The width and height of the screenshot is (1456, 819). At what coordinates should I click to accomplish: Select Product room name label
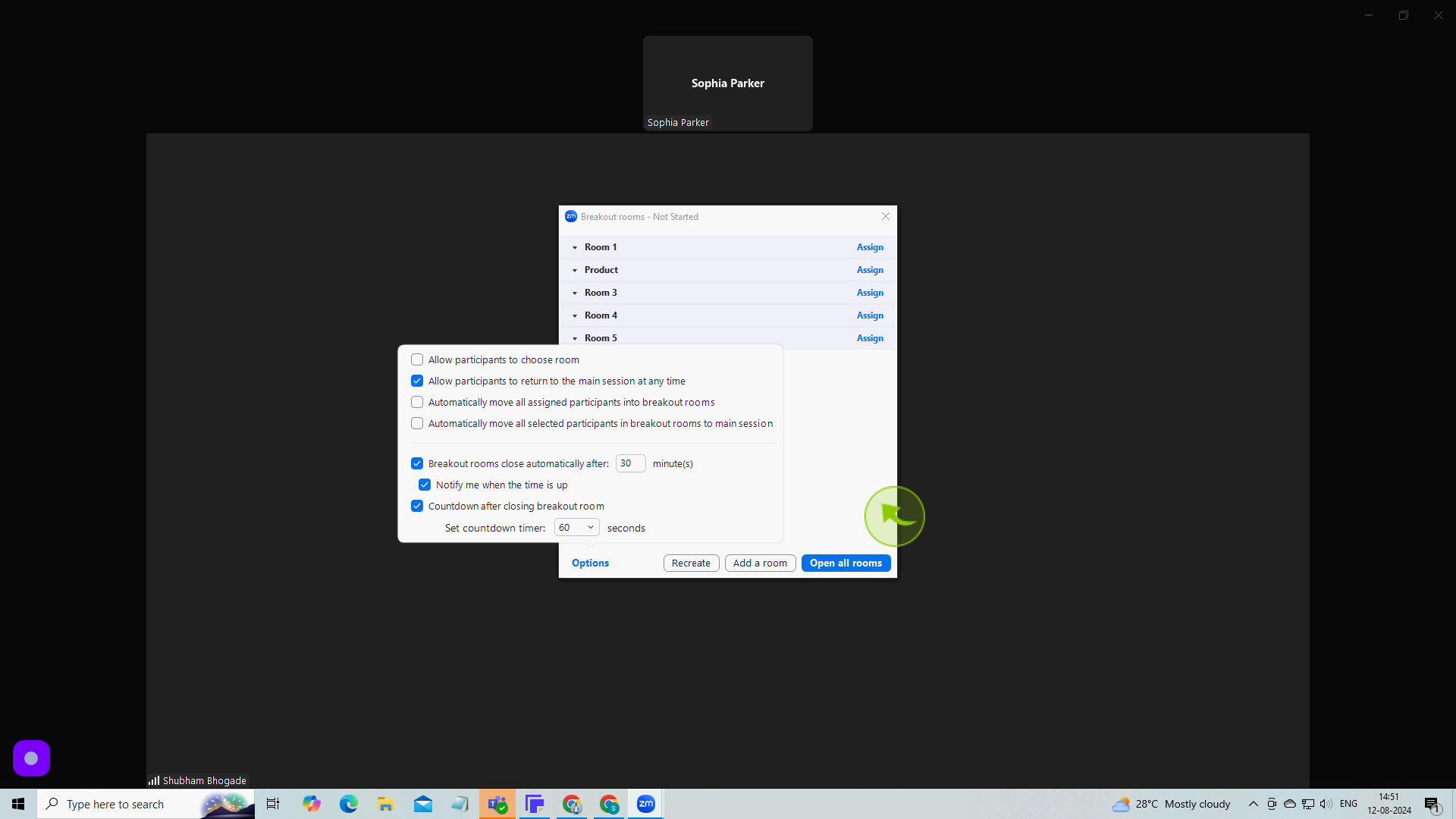coord(601,270)
